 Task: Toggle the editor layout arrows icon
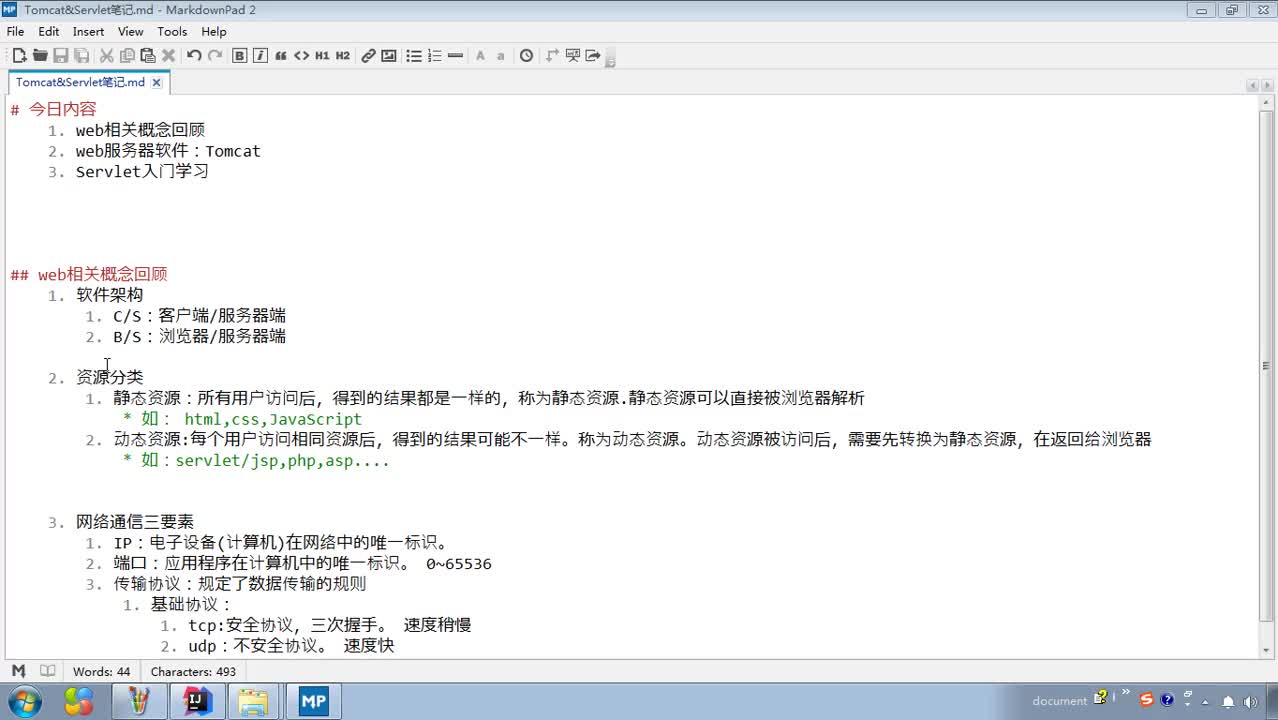point(552,56)
